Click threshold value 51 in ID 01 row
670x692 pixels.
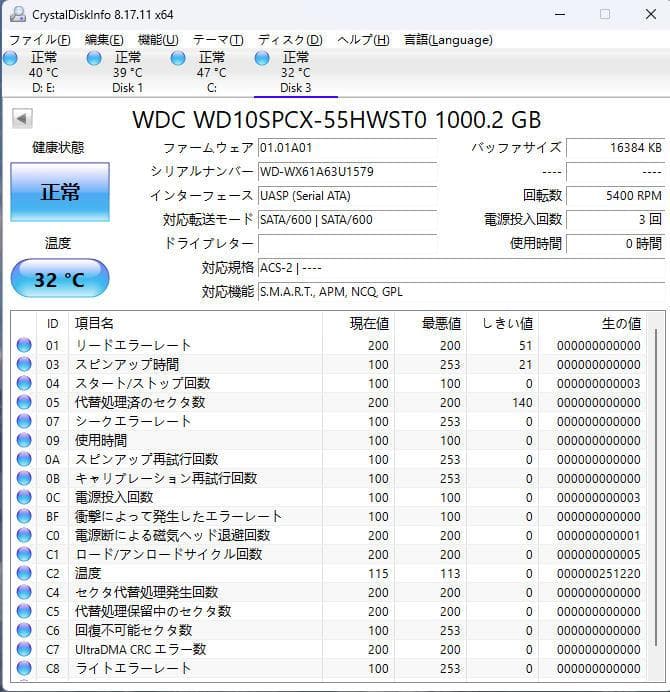(x=526, y=346)
